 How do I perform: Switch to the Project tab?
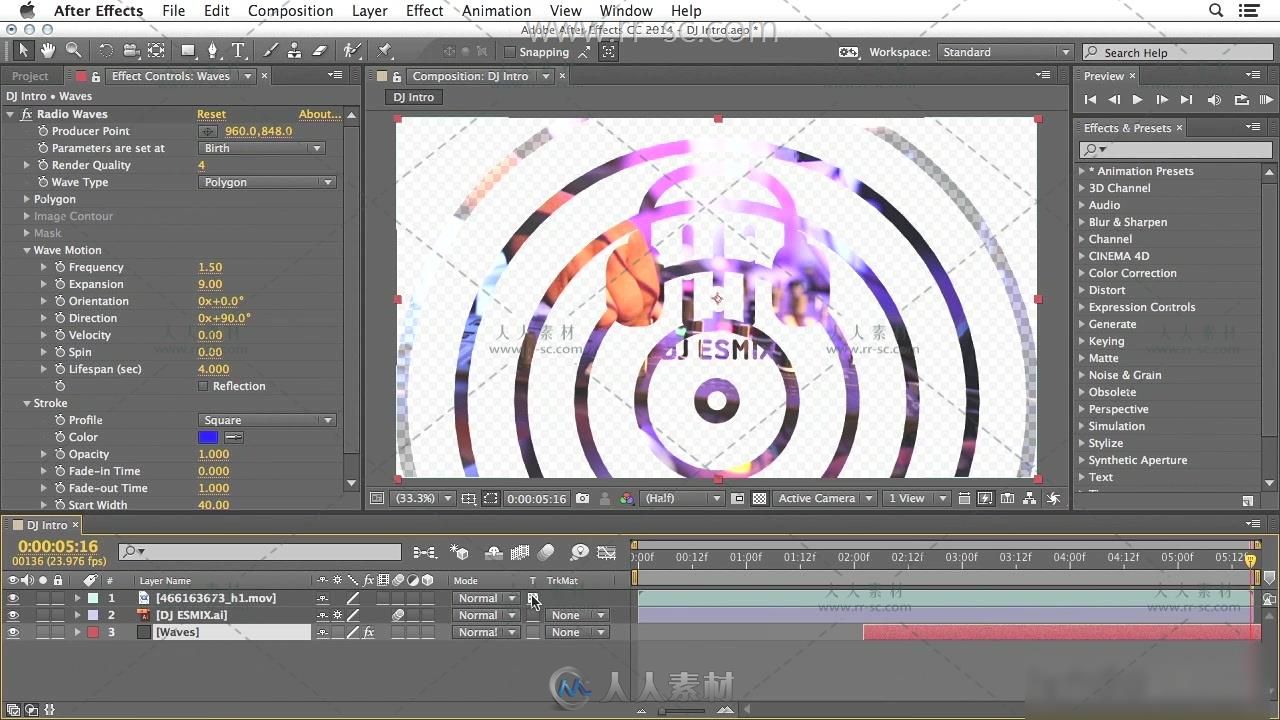[x=30, y=76]
